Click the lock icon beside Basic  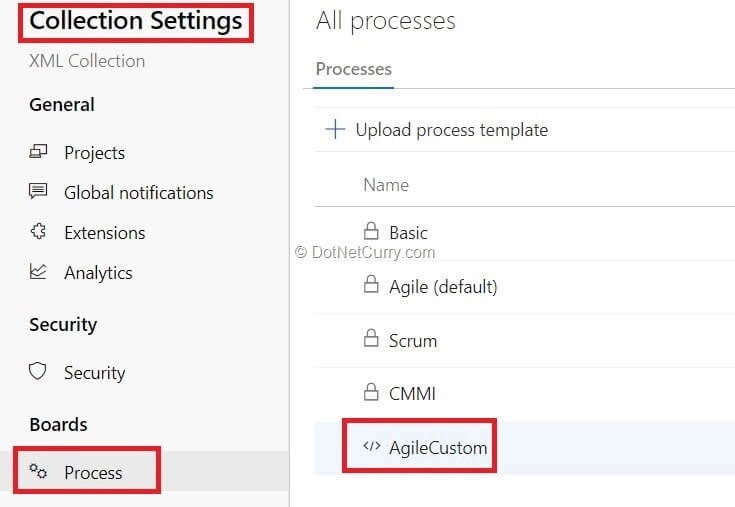(371, 231)
